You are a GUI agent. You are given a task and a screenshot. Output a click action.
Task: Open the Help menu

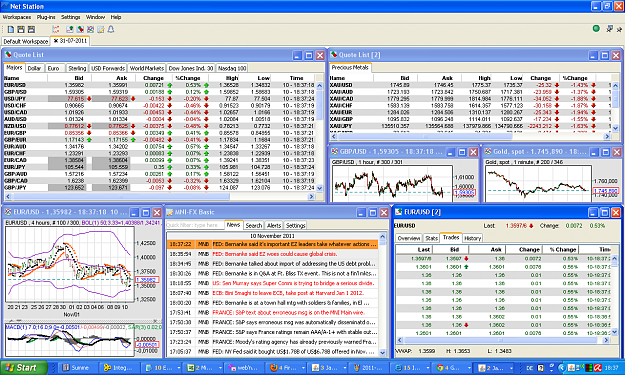coord(116,17)
